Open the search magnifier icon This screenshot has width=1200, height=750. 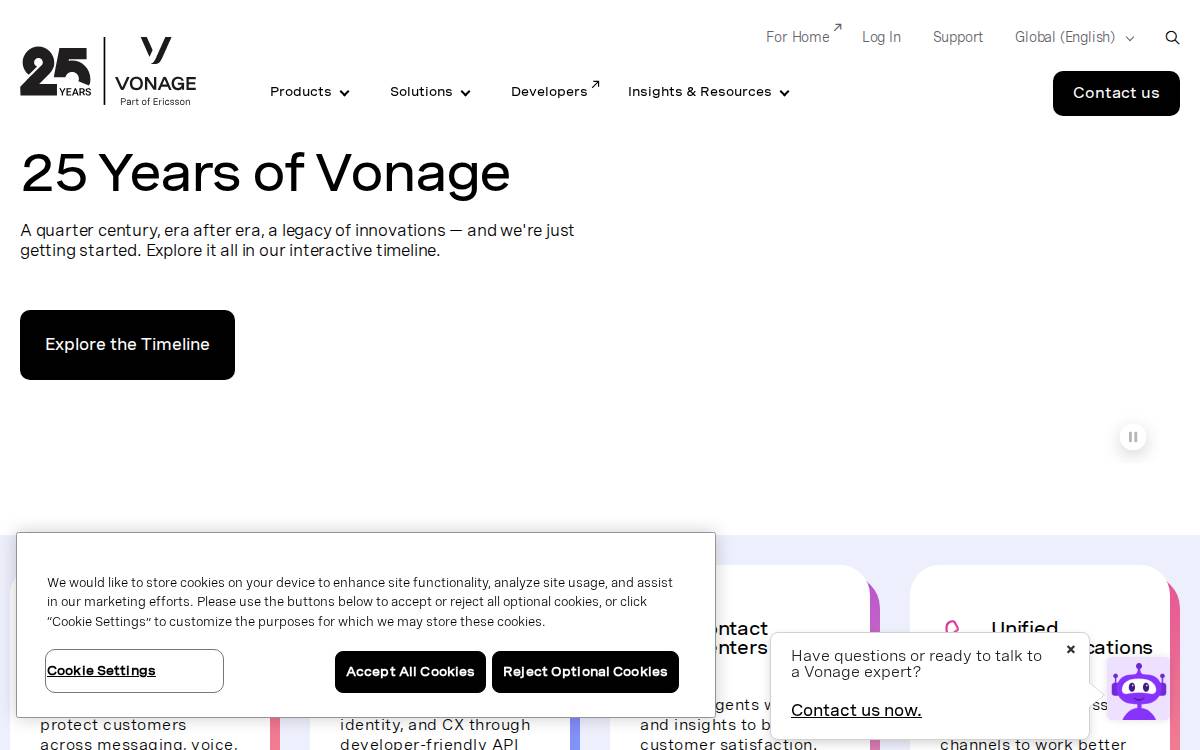point(1172,38)
